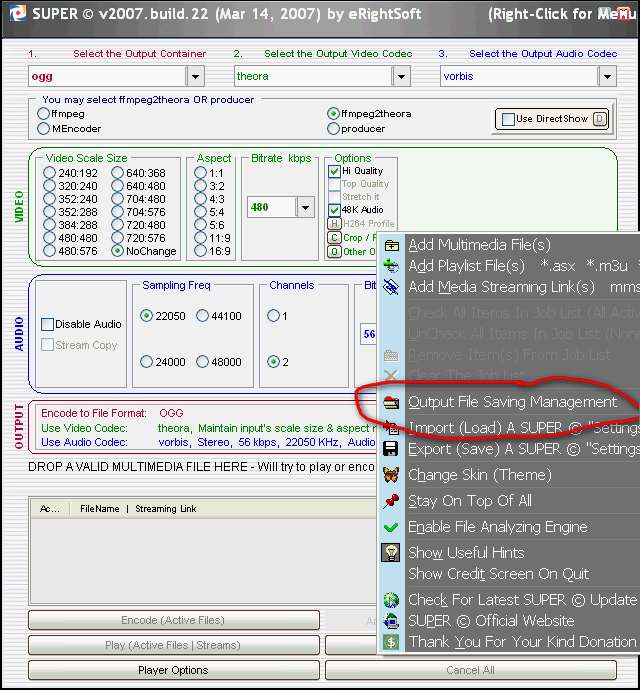Click the Stay On Top pushpin icon
The image size is (640, 690).
coord(391,501)
